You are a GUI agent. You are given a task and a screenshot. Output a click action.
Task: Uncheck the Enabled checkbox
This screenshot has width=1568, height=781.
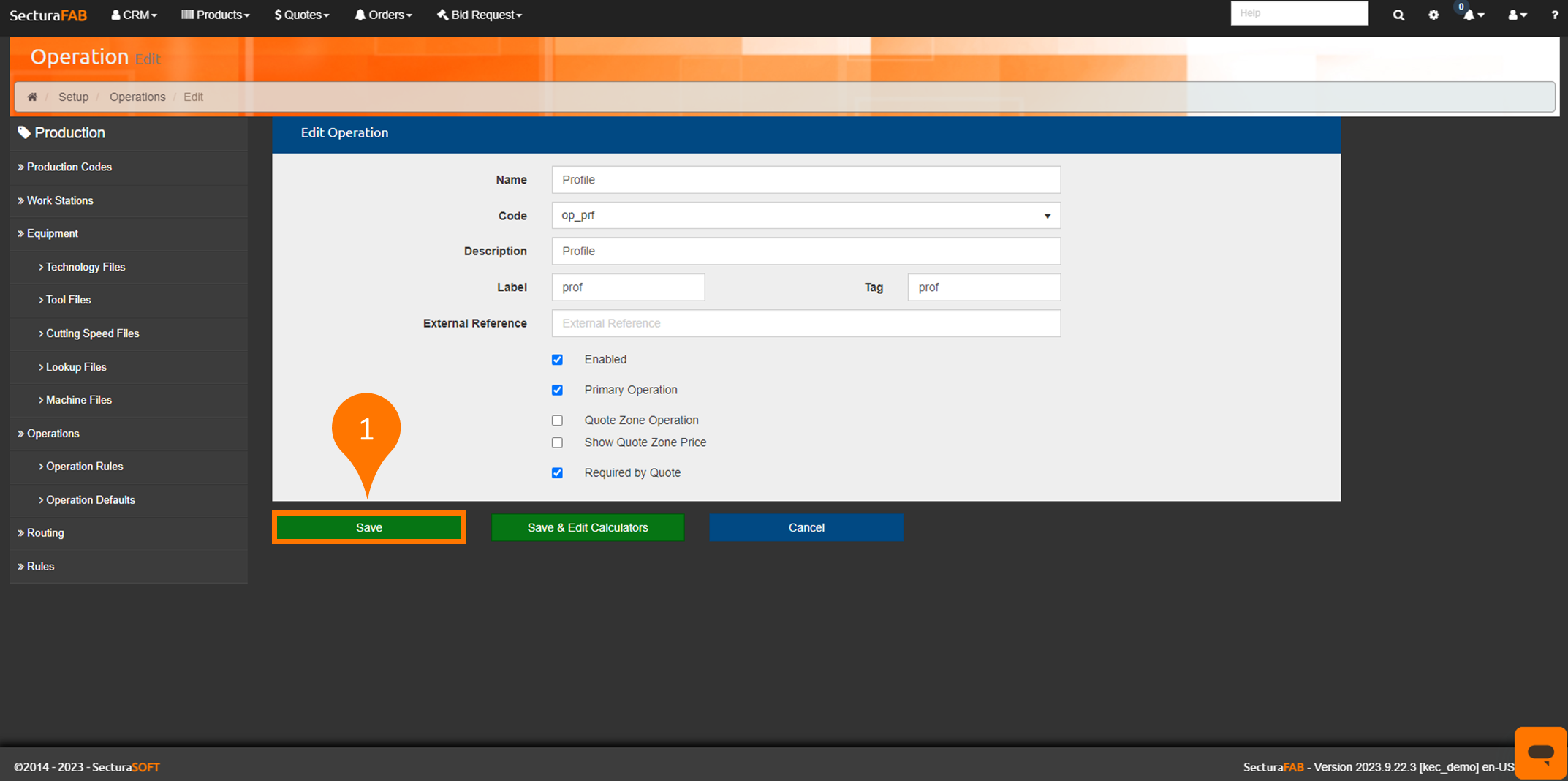pos(557,360)
